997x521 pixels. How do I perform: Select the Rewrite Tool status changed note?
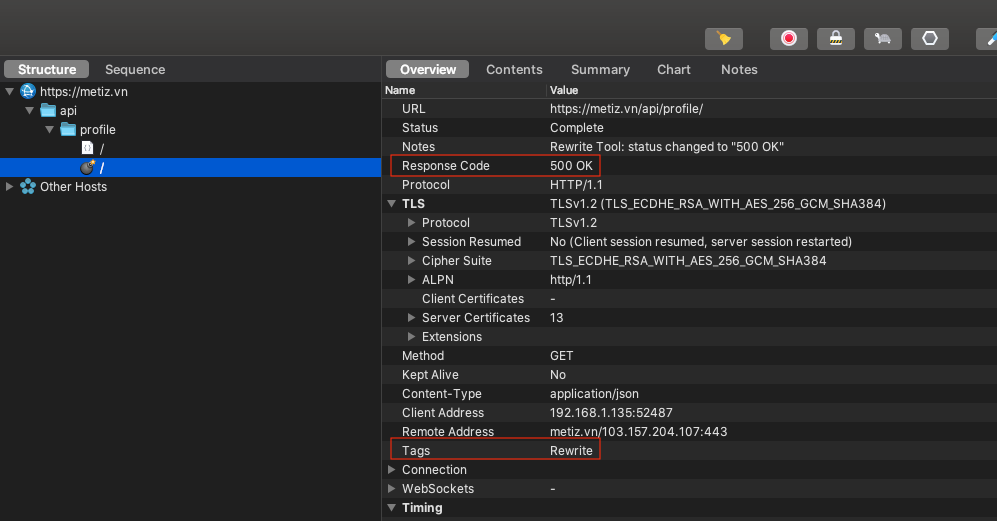666,147
